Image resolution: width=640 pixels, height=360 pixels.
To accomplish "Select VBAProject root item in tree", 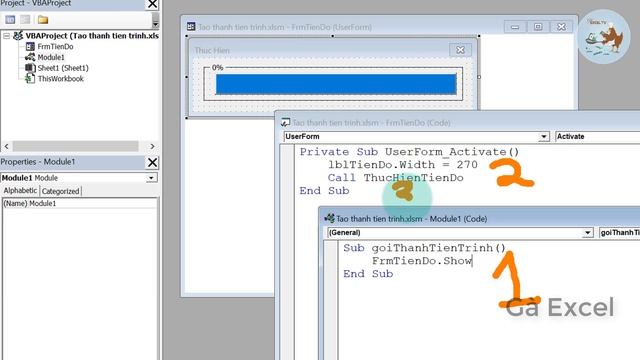I will point(92,36).
